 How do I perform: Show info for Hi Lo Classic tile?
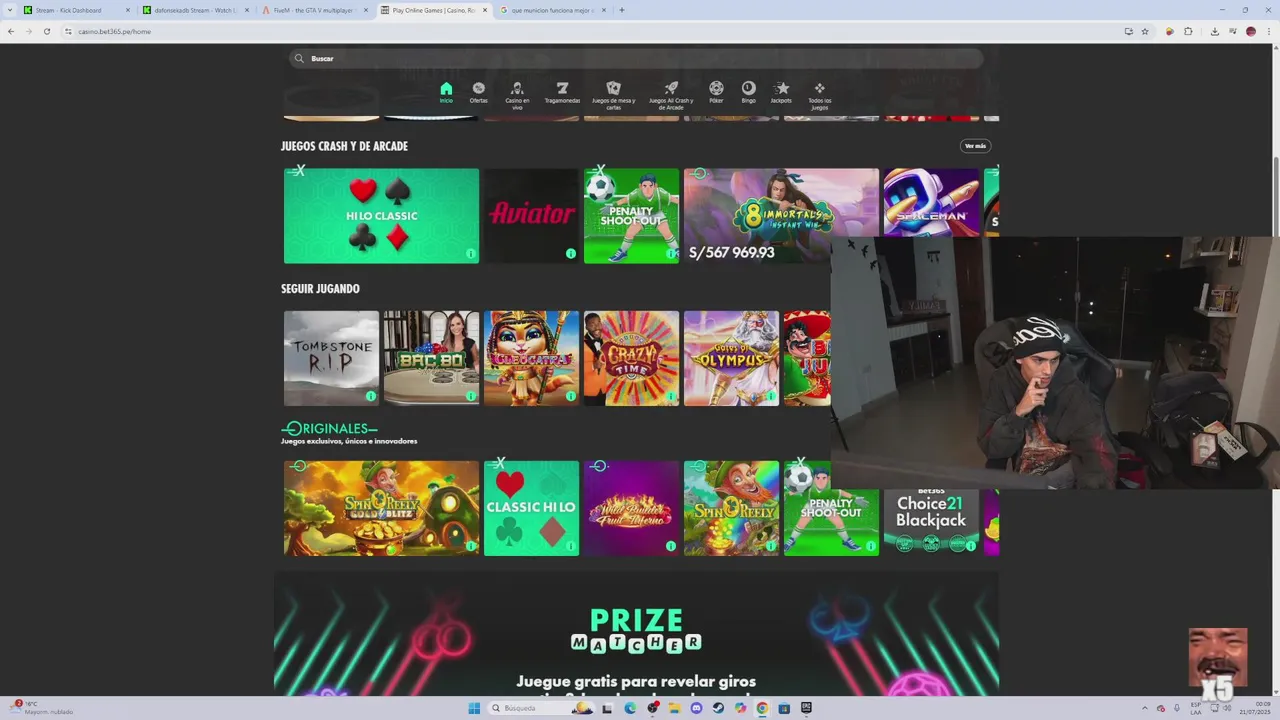tap(470, 254)
